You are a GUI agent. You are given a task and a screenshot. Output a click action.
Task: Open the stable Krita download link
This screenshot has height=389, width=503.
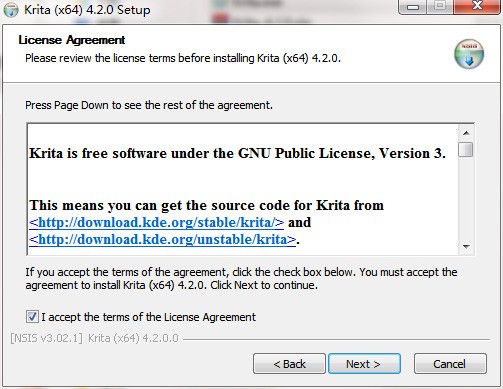point(156,222)
